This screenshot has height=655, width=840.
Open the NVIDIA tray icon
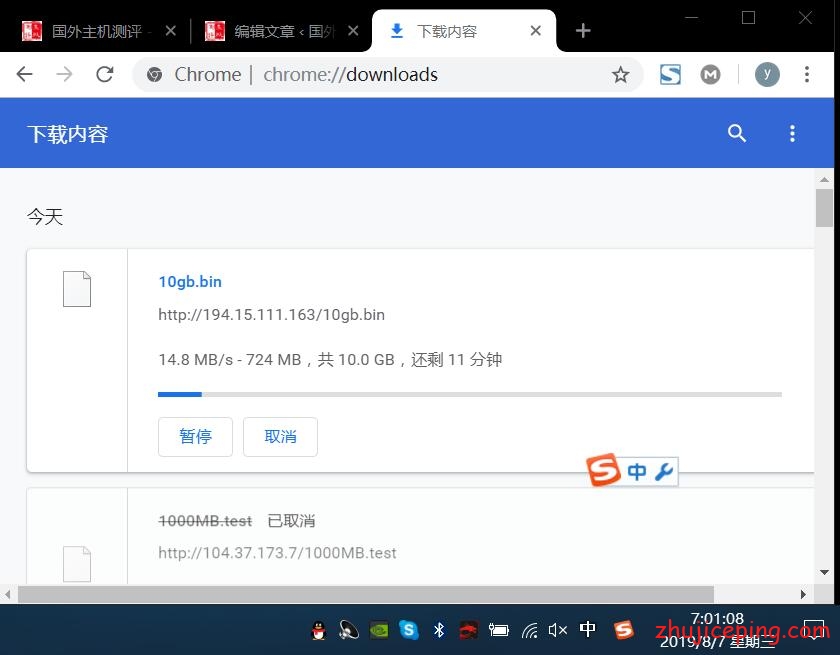click(x=379, y=630)
